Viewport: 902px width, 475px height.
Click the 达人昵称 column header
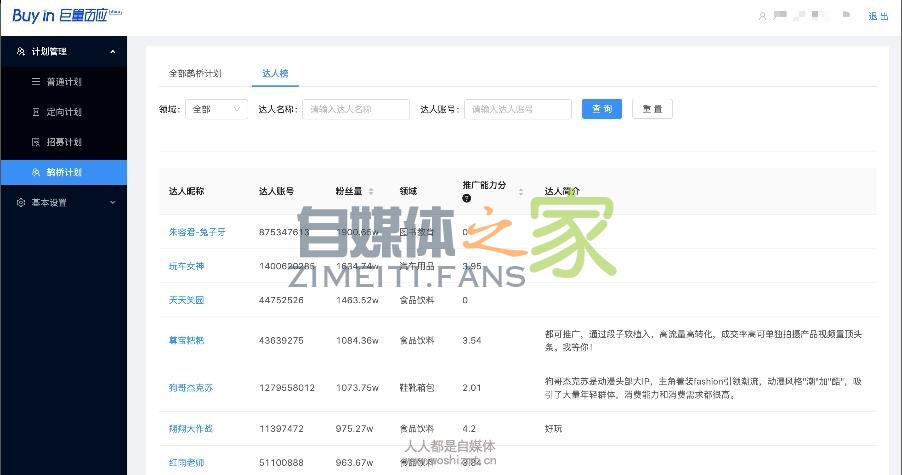point(186,191)
